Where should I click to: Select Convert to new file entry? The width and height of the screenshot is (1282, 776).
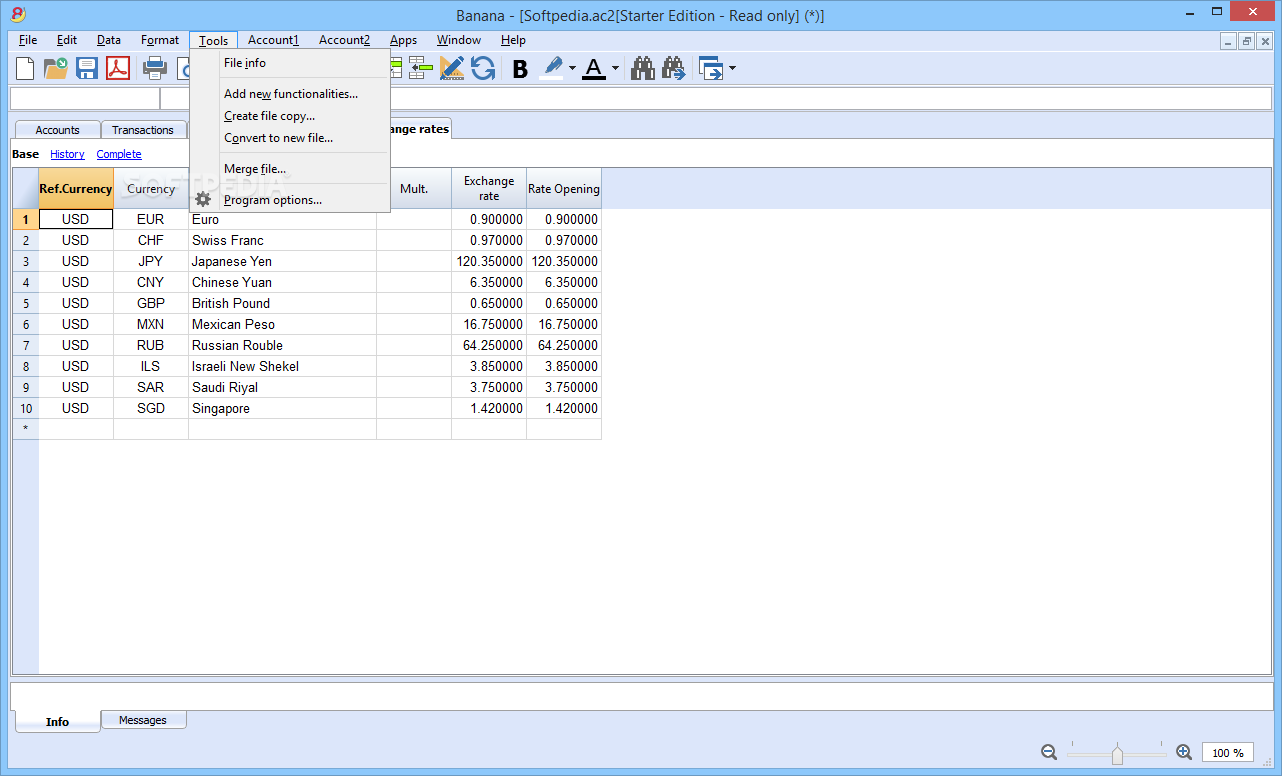pos(290,138)
